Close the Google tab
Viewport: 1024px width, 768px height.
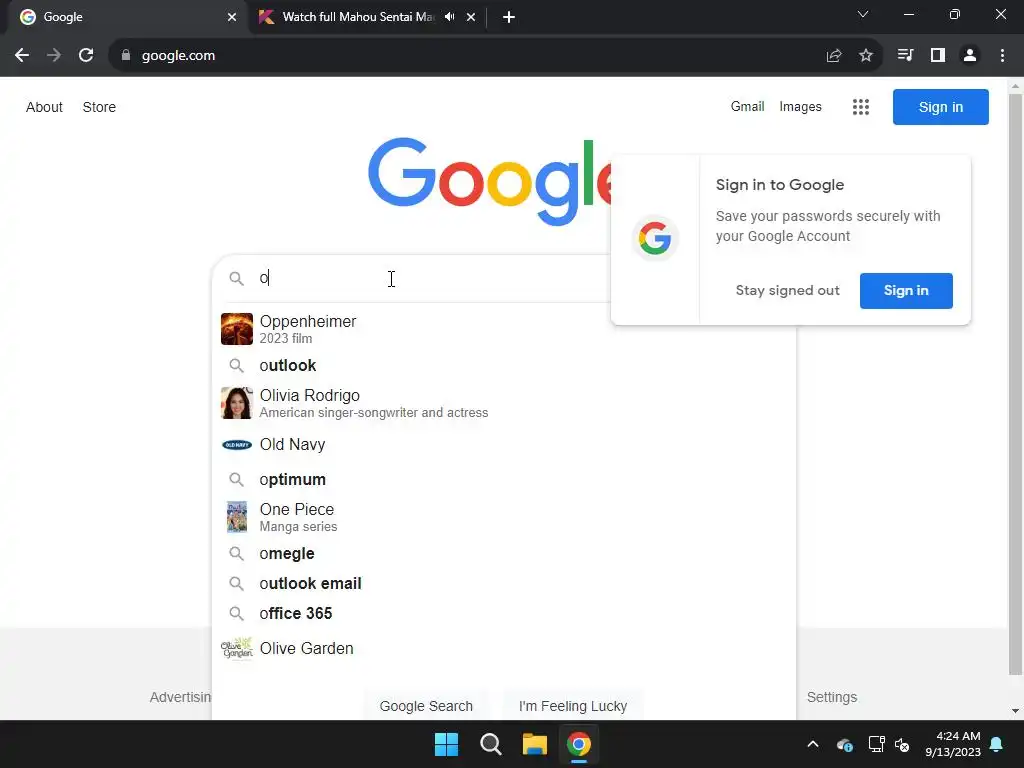(x=232, y=17)
